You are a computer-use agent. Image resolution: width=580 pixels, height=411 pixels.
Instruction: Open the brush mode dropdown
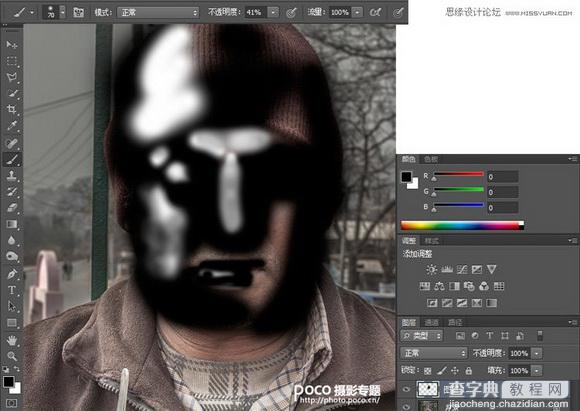[158, 13]
